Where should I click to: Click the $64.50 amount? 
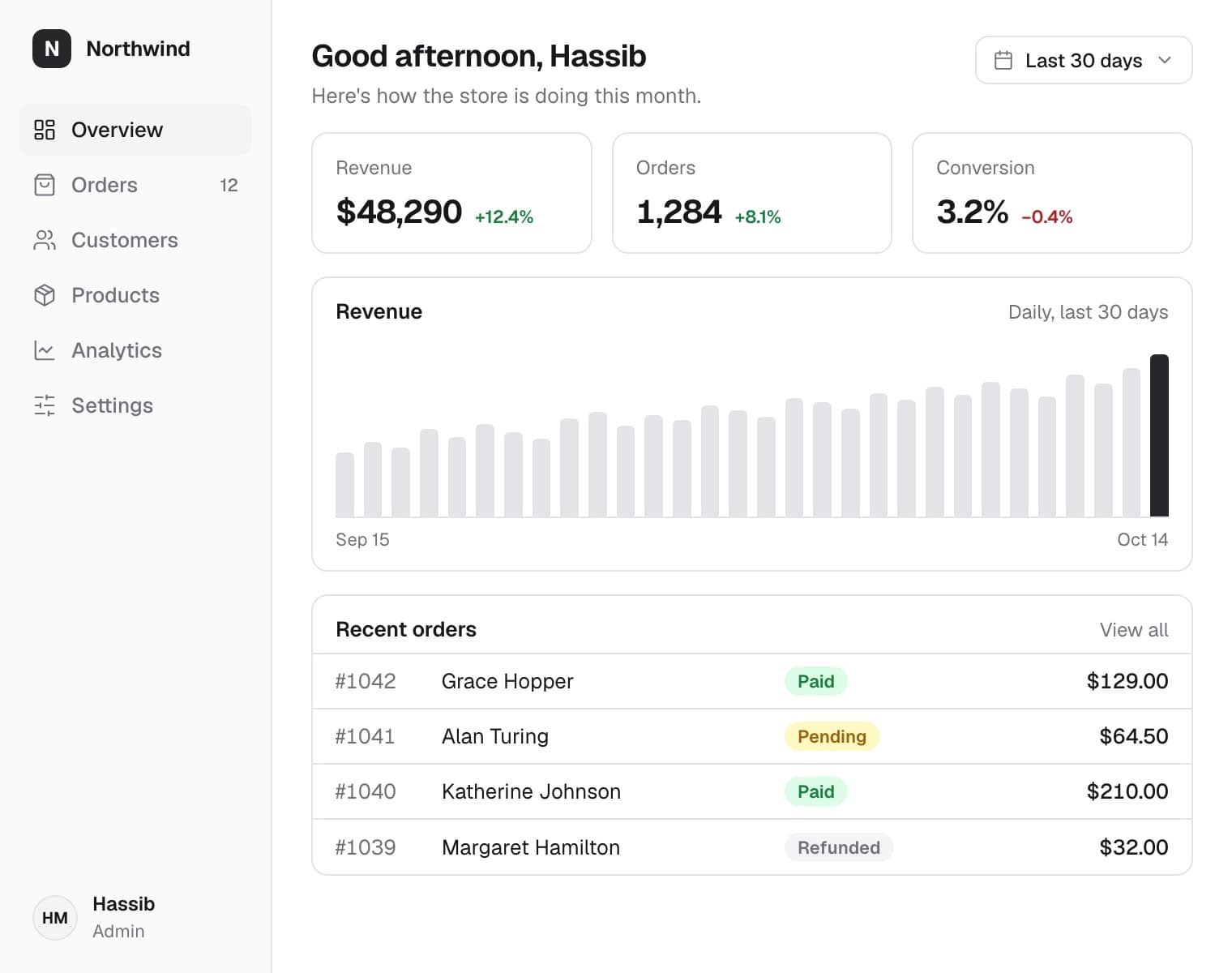(x=1134, y=736)
